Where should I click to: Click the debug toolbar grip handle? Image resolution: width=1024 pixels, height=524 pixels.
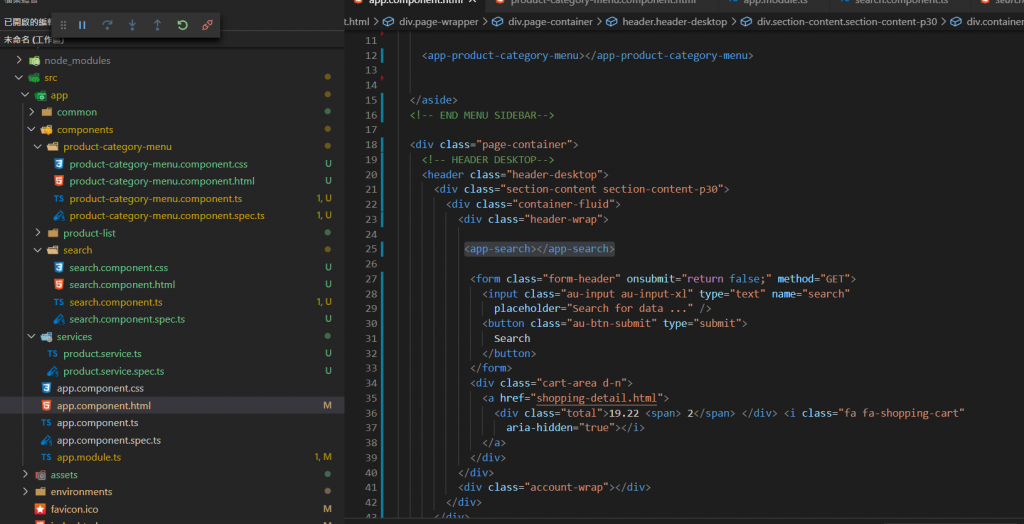(63, 25)
